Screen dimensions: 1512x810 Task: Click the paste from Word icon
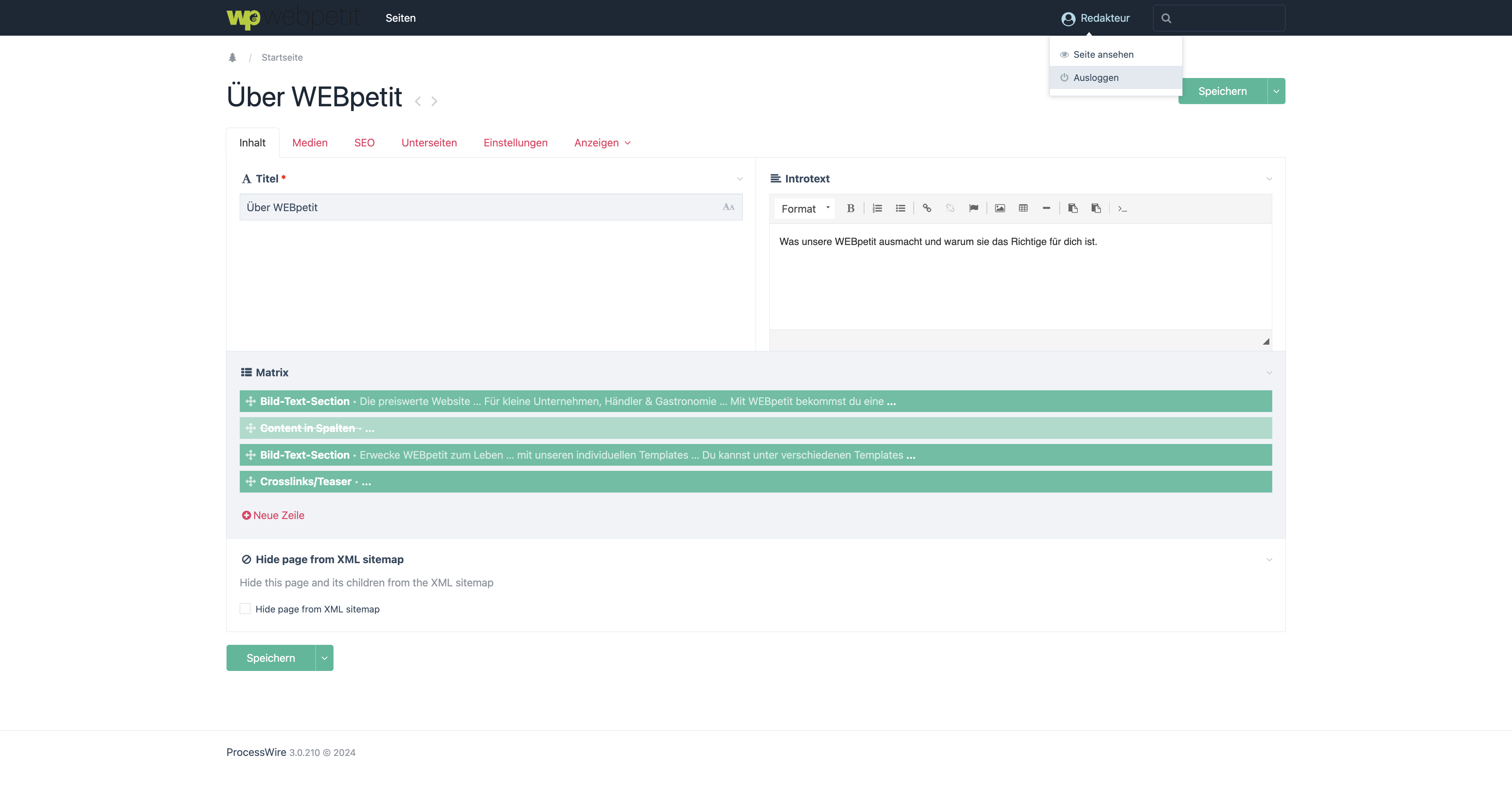pos(1096,209)
